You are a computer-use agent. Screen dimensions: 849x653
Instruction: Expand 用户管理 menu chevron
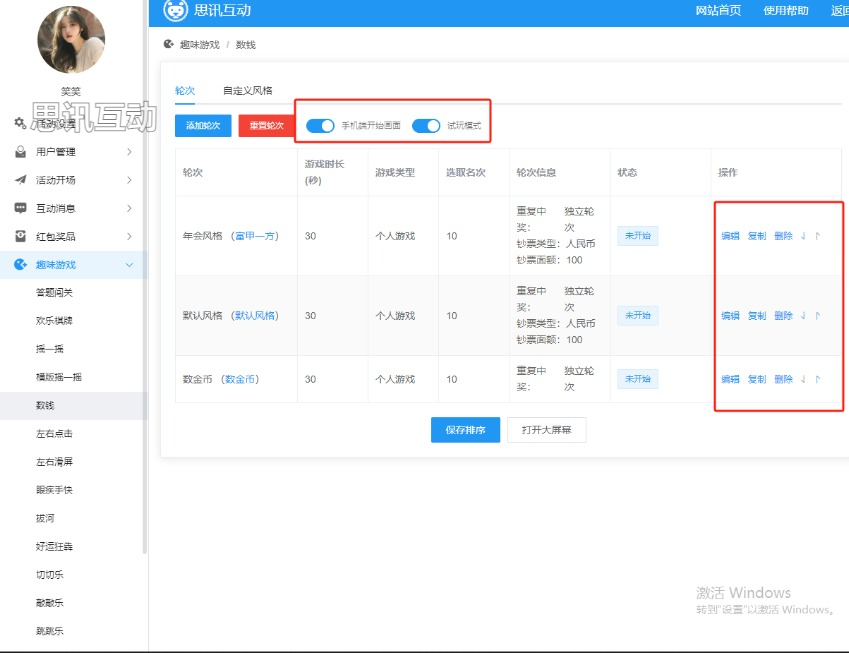tap(129, 152)
